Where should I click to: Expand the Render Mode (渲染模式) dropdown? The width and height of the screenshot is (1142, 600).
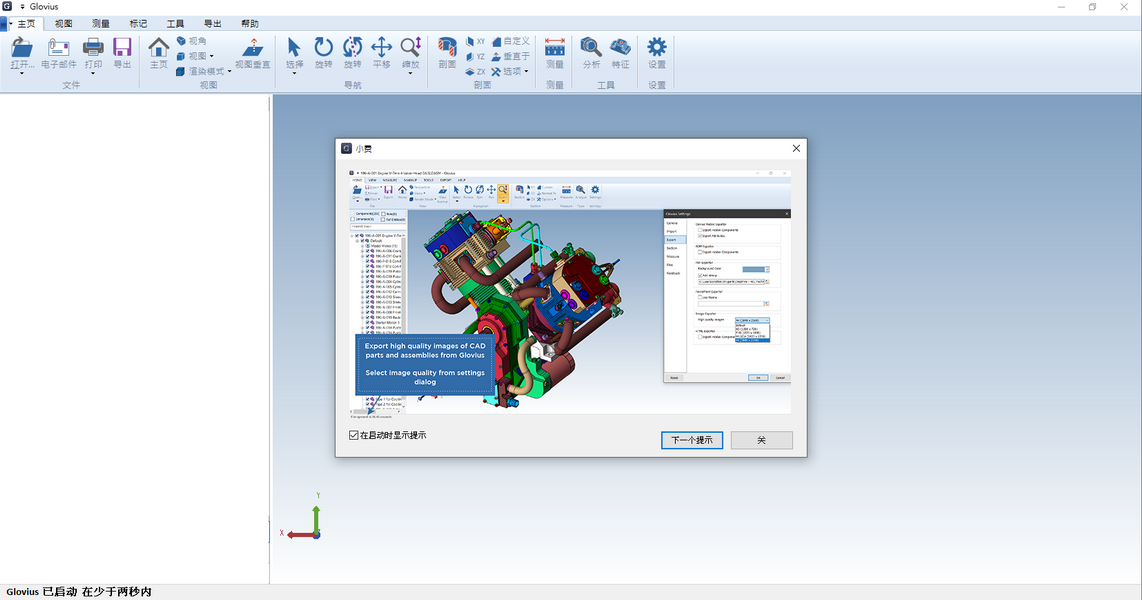click(229, 71)
